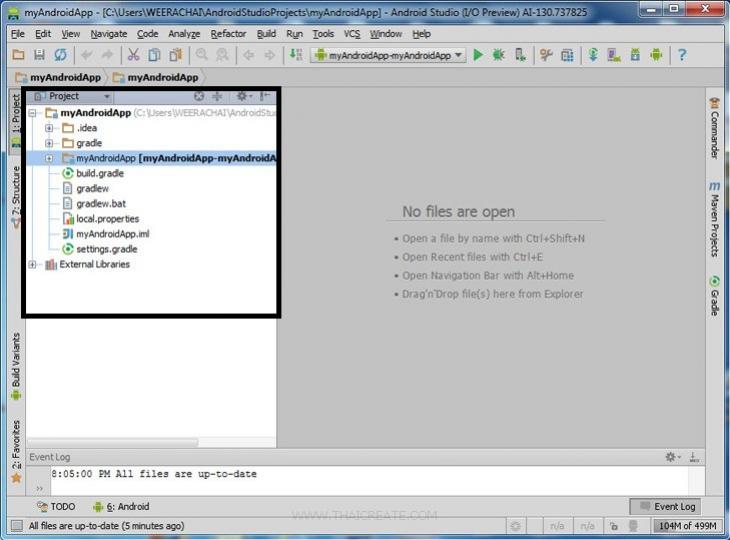Toggle the 1: Project side tab
Viewport: 730px width, 540px height.
[x=15, y=120]
